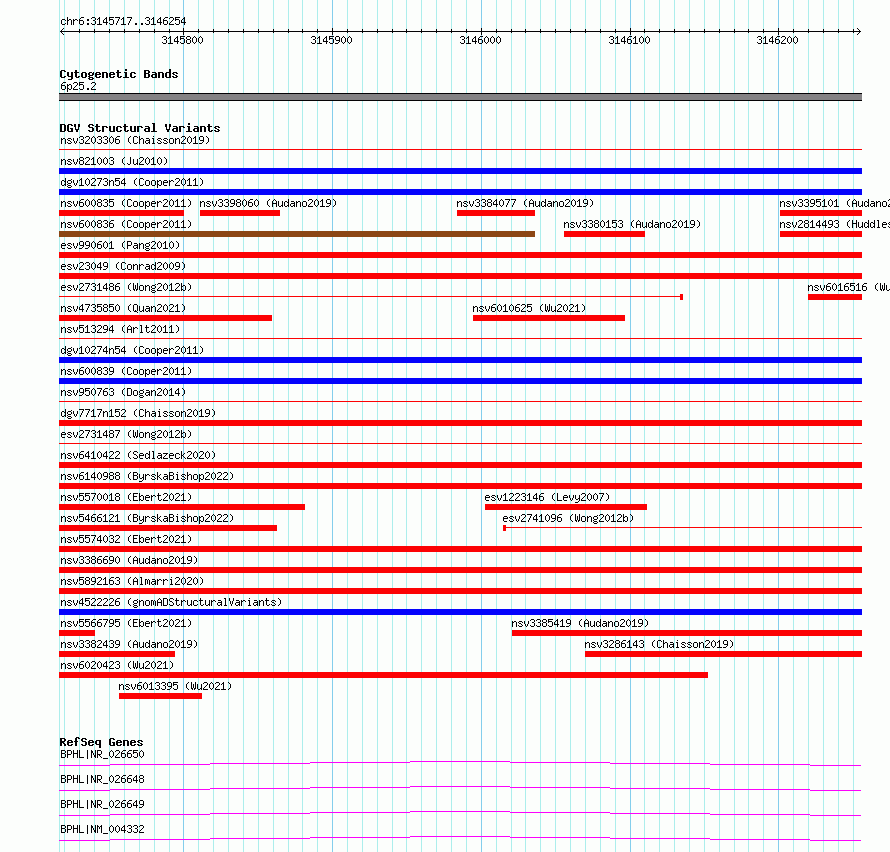Select the nsv5566795 (Ebert2021) label
This screenshot has width=890, height=852.
126,623
